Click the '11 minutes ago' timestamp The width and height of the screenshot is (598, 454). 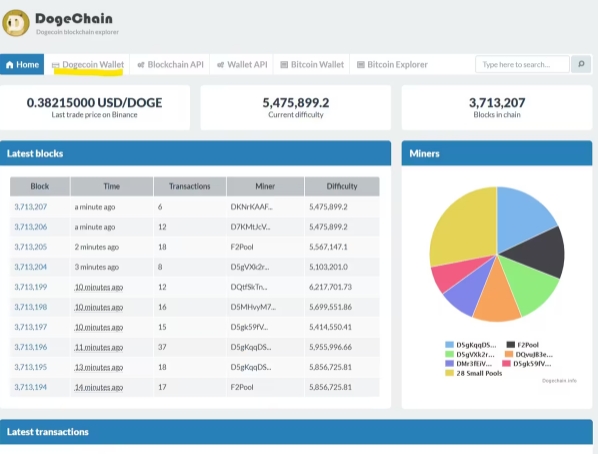click(99, 347)
